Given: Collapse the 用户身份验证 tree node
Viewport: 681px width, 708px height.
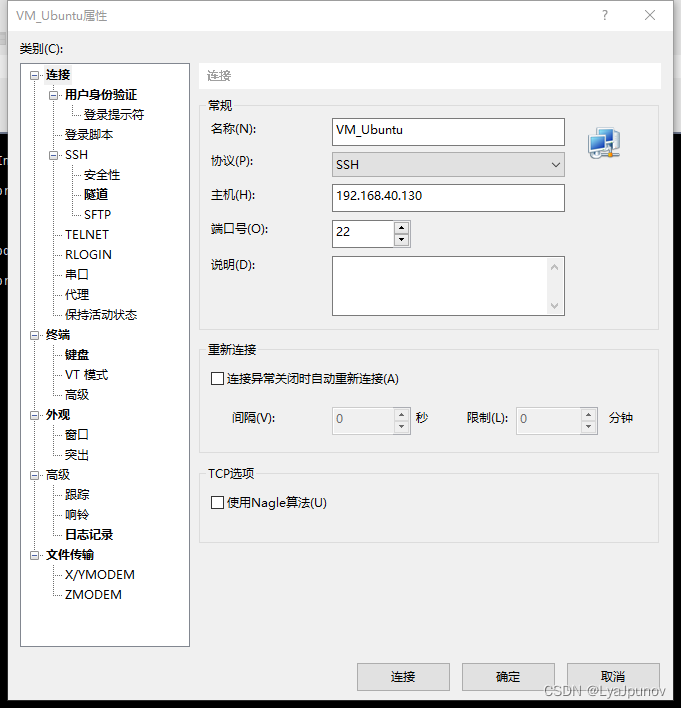Looking at the screenshot, I should click(53, 95).
